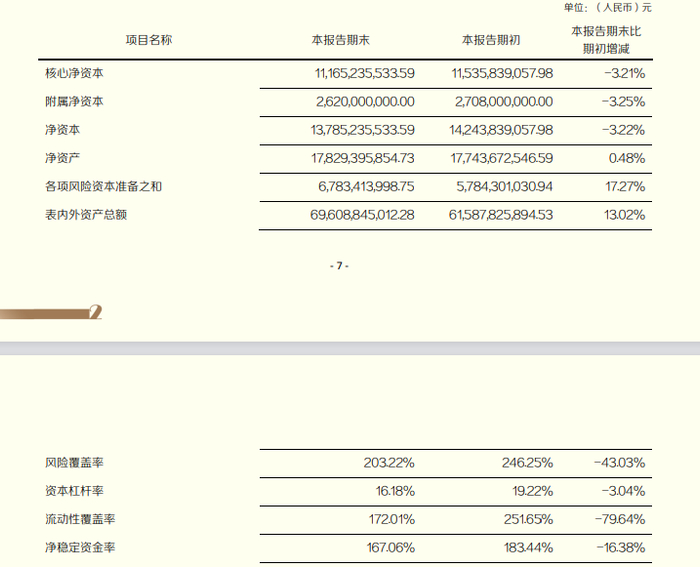Select the 203.22% value
Viewport: 700px width, 567px height.
click(389, 463)
